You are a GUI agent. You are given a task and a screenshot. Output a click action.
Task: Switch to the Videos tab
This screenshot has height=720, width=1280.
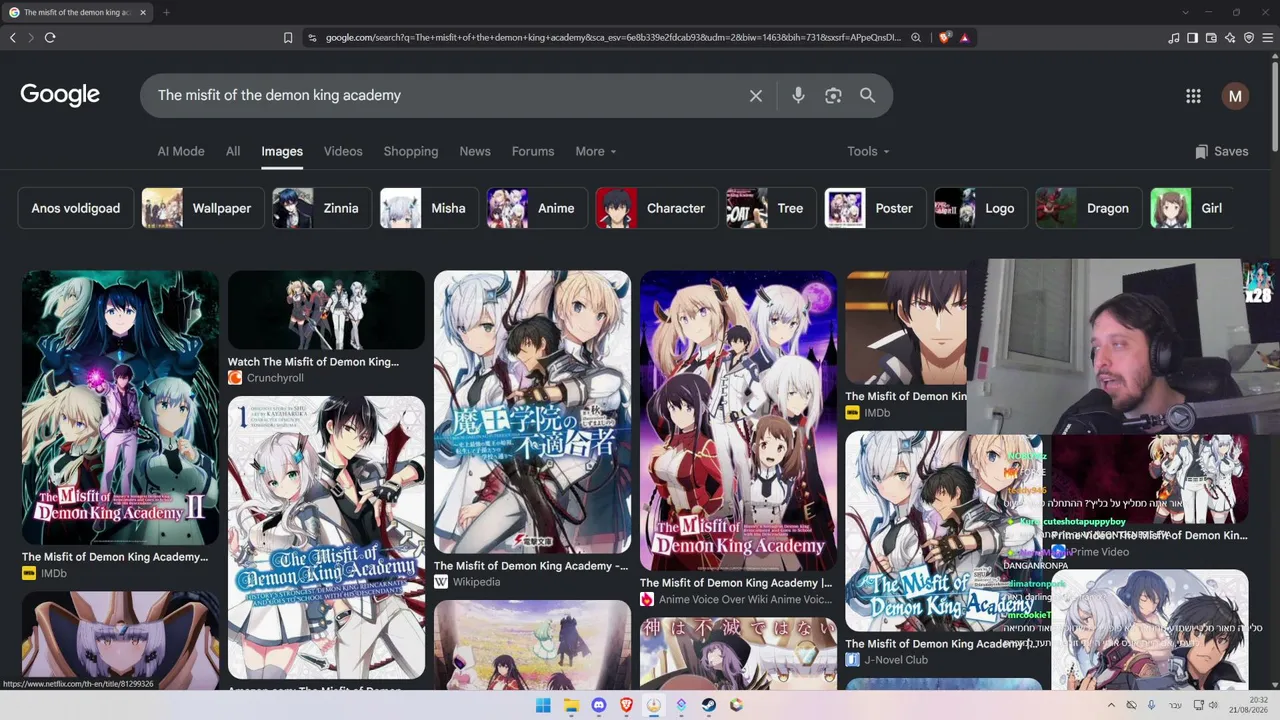pyautogui.click(x=343, y=151)
